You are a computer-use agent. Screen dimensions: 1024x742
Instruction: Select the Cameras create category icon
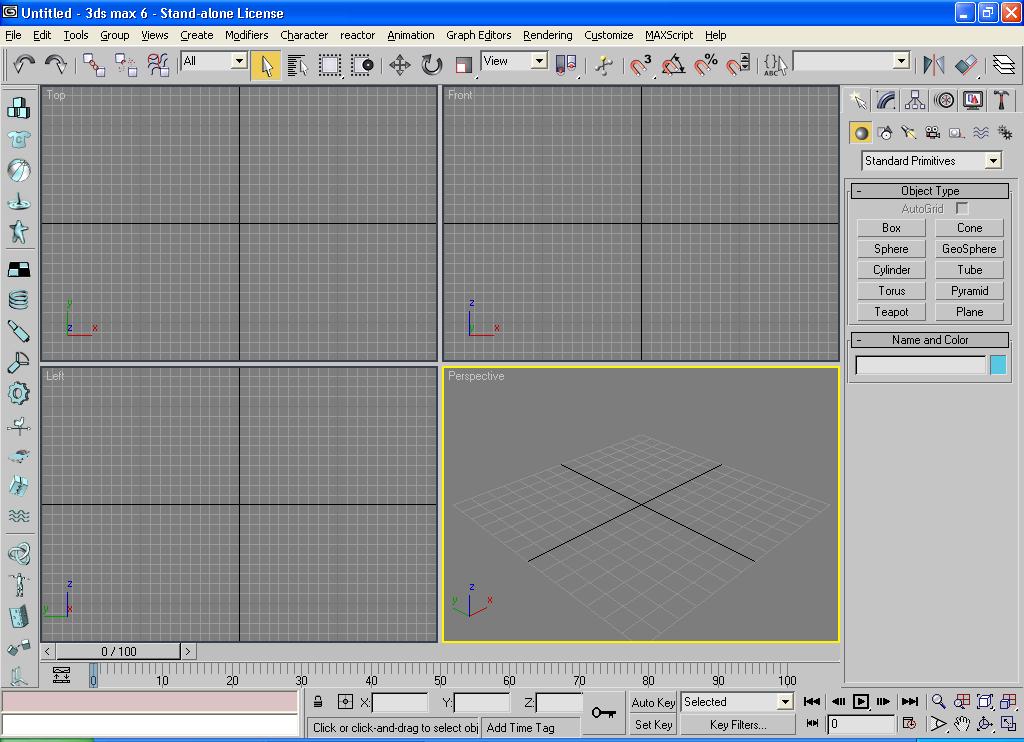click(x=933, y=133)
